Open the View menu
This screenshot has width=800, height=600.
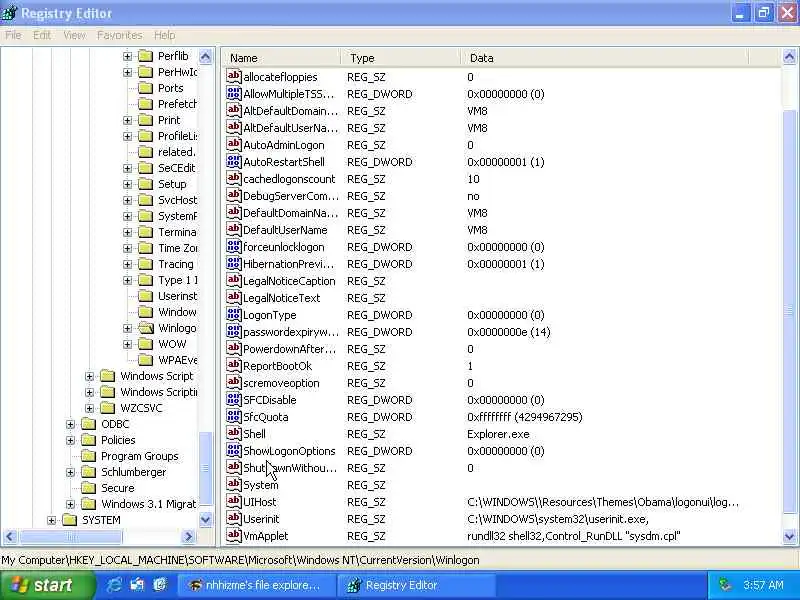[74, 35]
